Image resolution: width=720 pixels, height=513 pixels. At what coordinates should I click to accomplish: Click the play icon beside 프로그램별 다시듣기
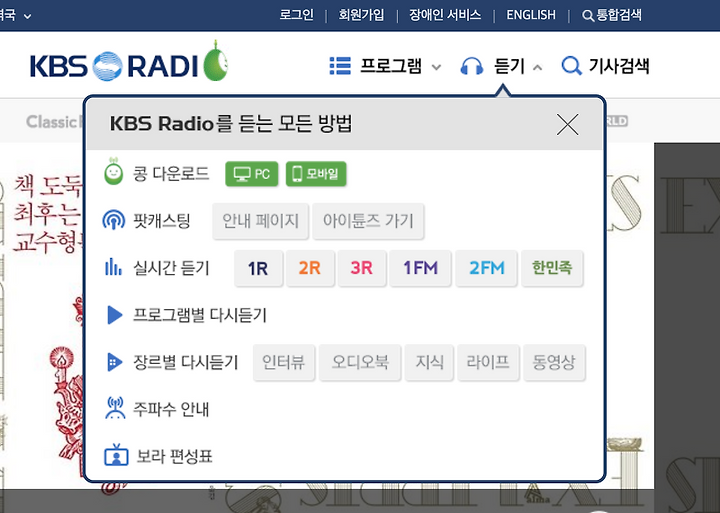point(115,315)
